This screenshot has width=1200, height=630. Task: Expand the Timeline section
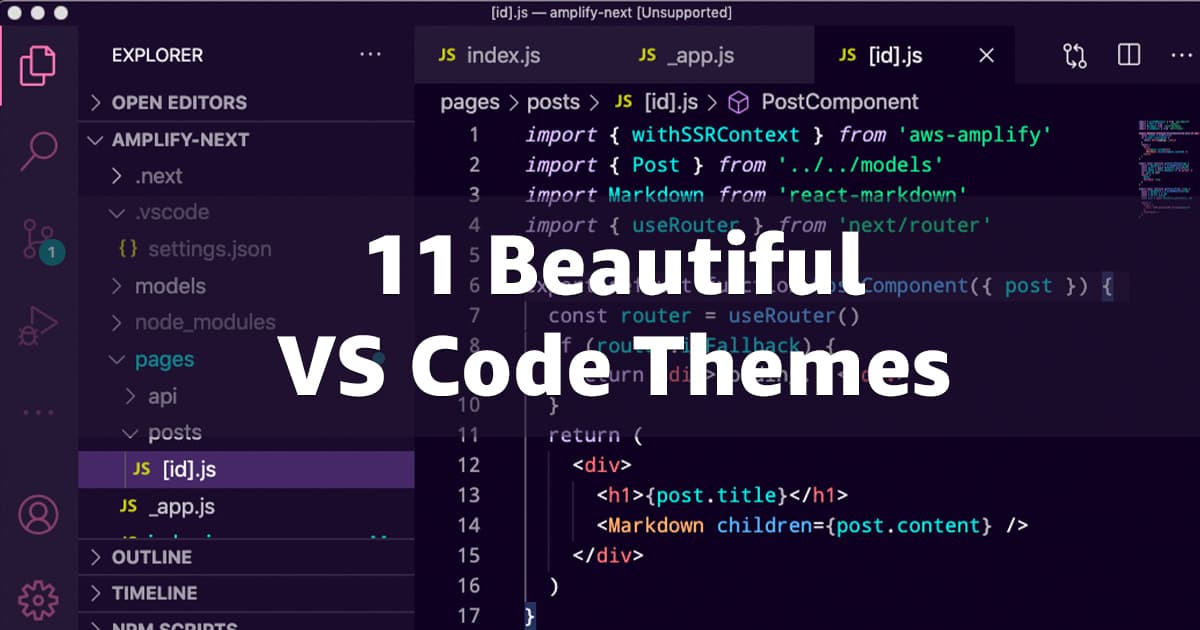154,593
